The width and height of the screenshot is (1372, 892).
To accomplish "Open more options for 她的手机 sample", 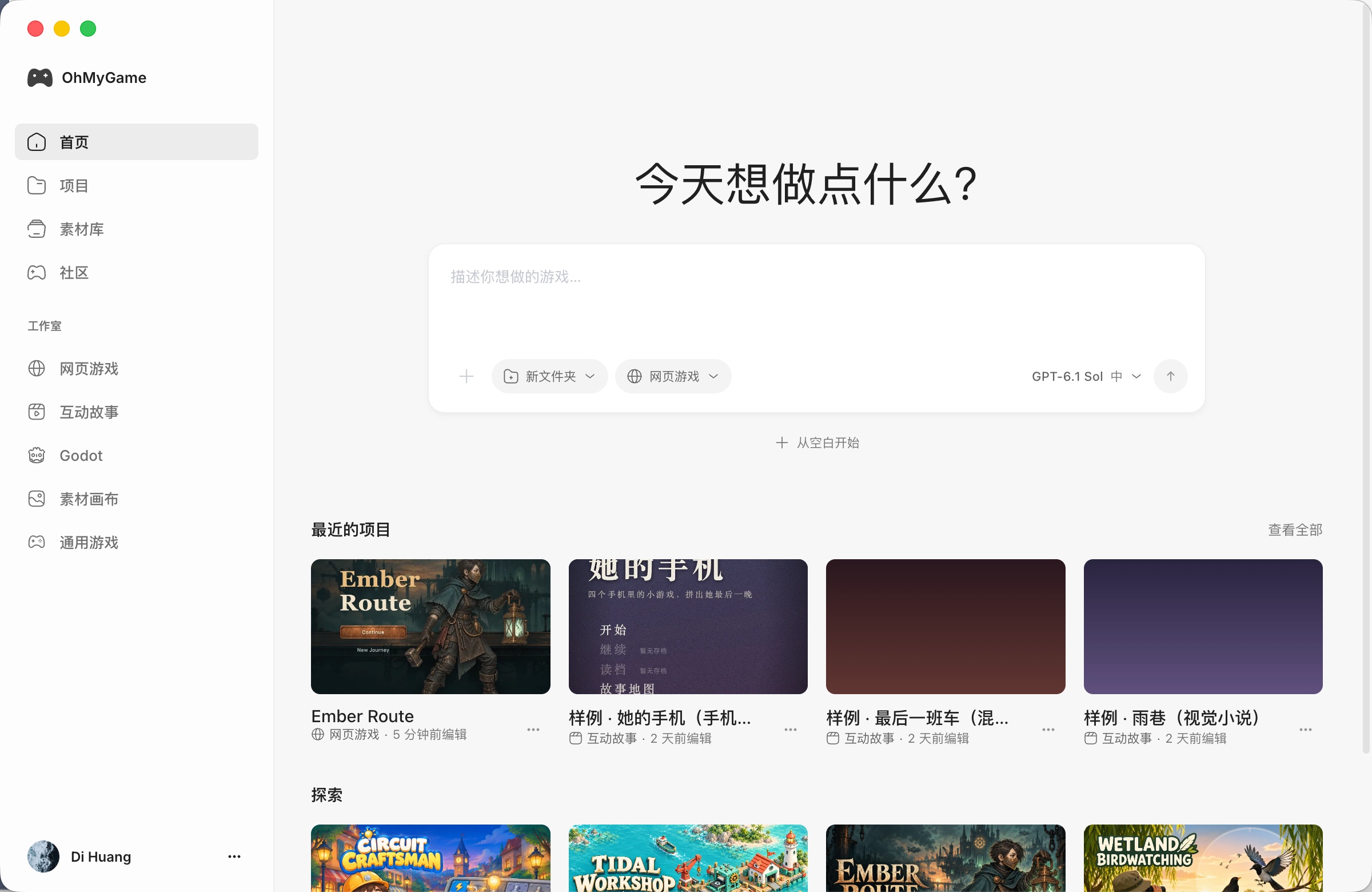I will tap(791, 730).
